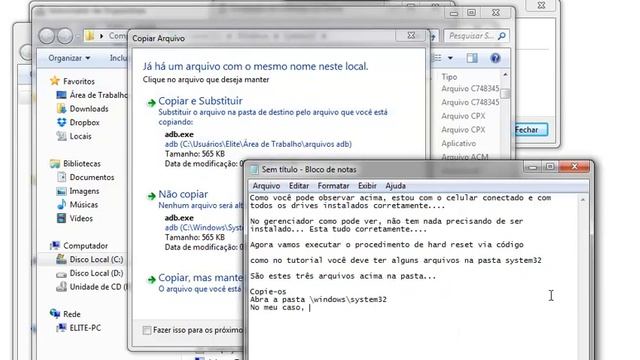The height and width of the screenshot is (360, 640).
Task: Click the Copiar e Substituir green arrow
Action: [x=151, y=102]
